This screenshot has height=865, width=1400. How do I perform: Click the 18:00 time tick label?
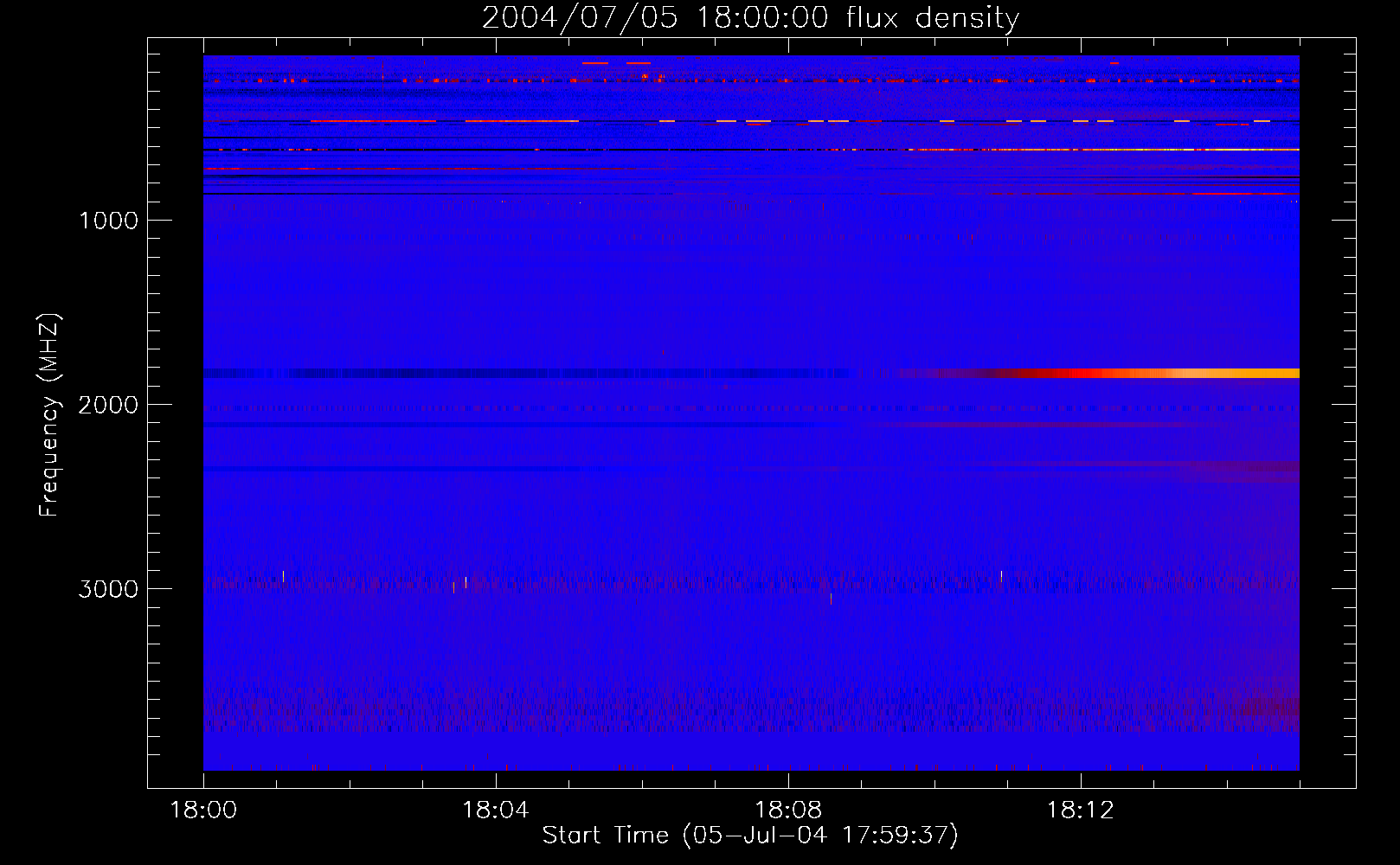(203, 811)
